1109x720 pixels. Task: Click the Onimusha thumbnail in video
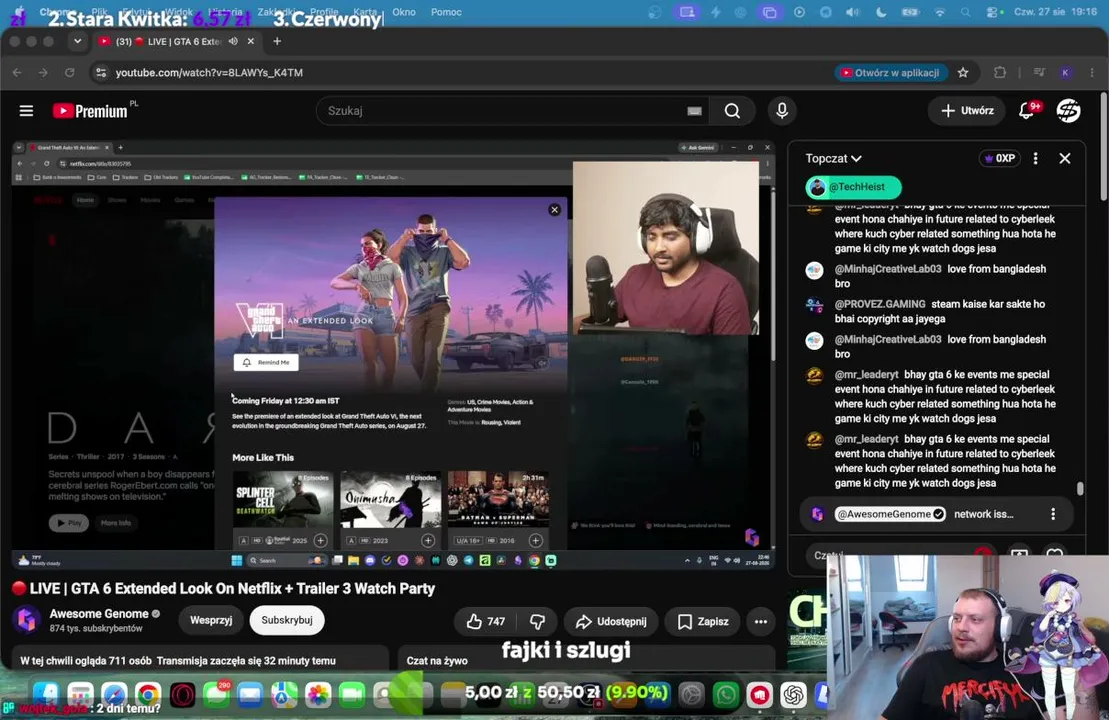[x=390, y=499]
